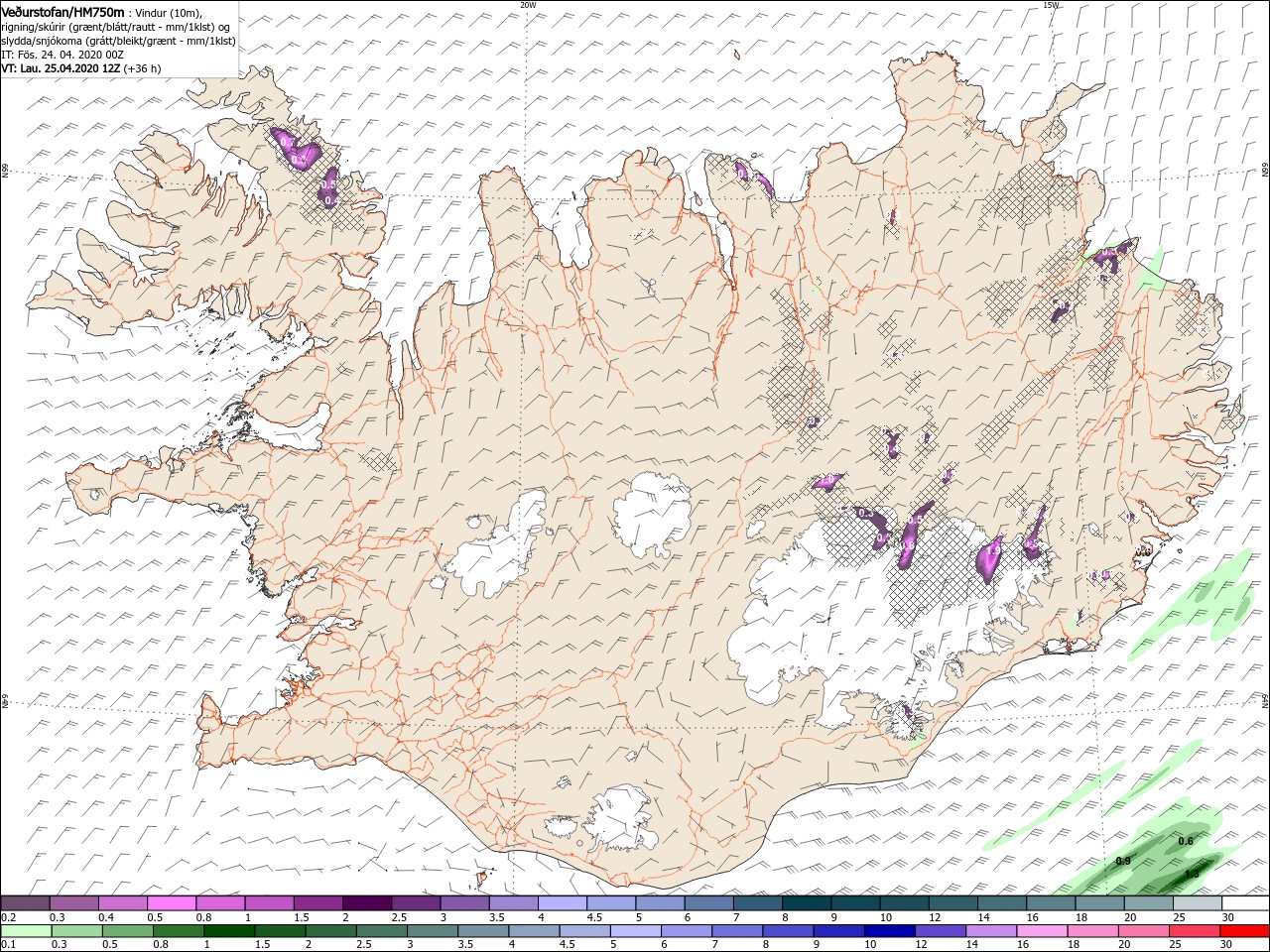Click the '(+36 h)' forecast offset text

coord(143,68)
